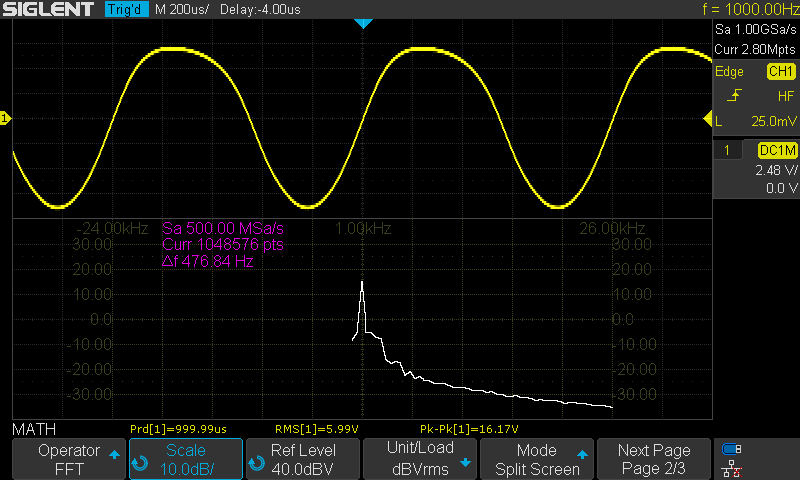Click the blue trigger position marker
This screenshot has width=800, height=480.
click(364, 22)
